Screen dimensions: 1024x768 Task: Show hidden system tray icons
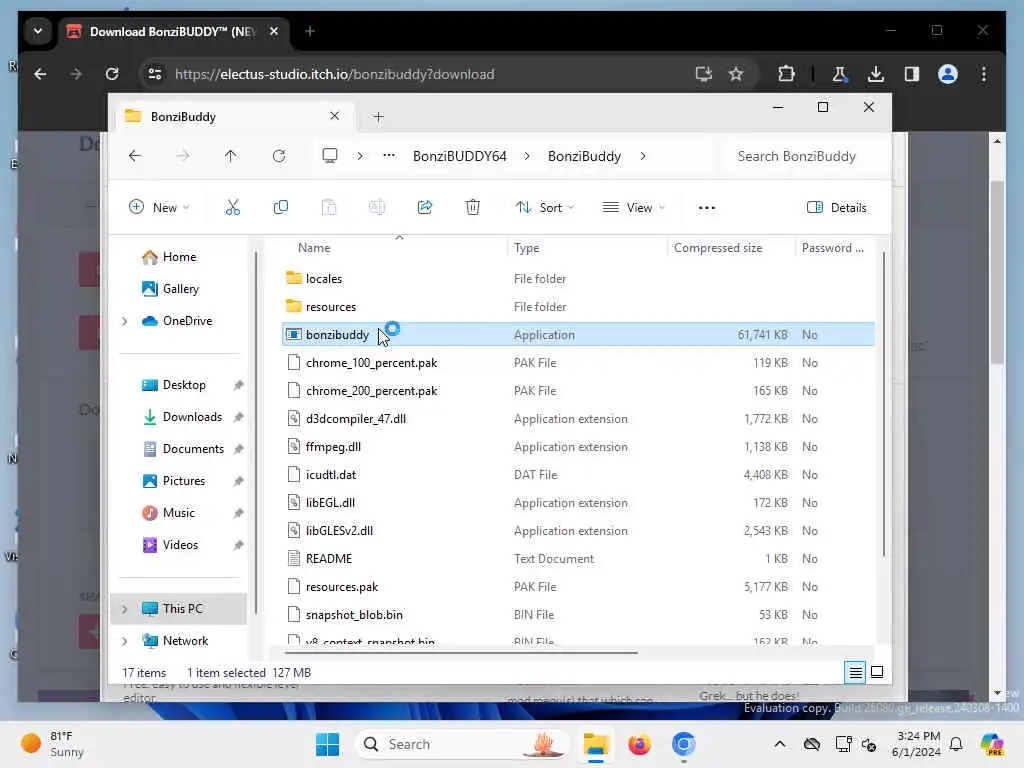click(x=780, y=744)
